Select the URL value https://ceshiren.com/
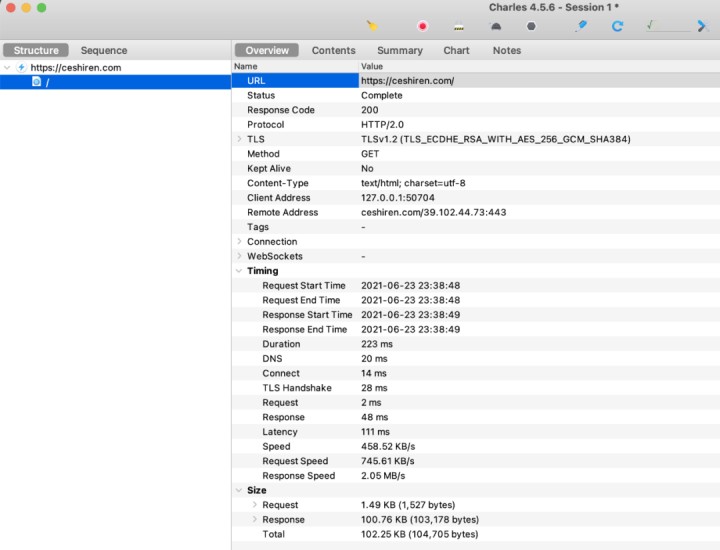720x550 pixels. tap(407, 81)
